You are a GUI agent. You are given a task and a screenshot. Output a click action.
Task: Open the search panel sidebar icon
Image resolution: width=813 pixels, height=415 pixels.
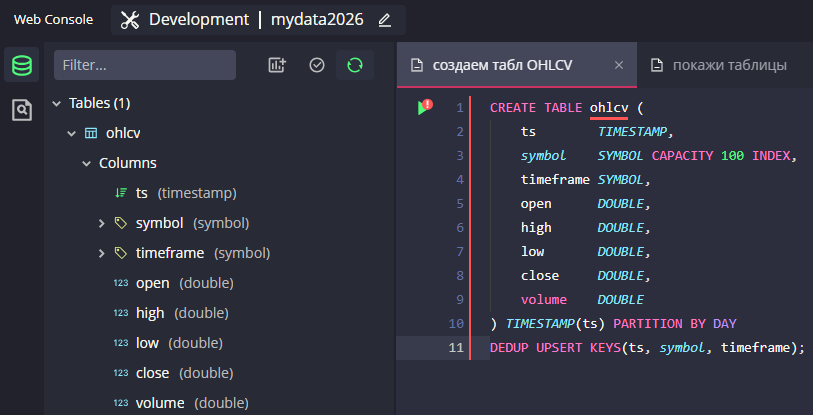pyautogui.click(x=21, y=110)
